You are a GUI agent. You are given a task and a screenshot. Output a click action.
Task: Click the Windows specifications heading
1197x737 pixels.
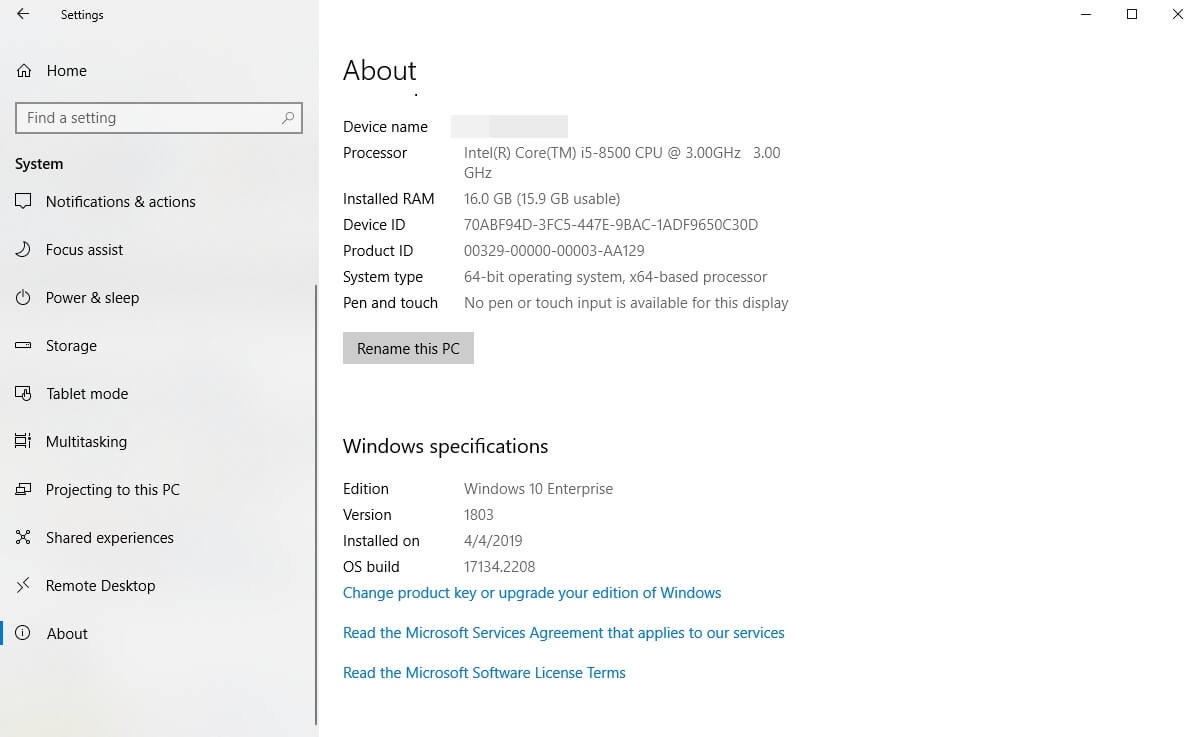pos(445,446)
